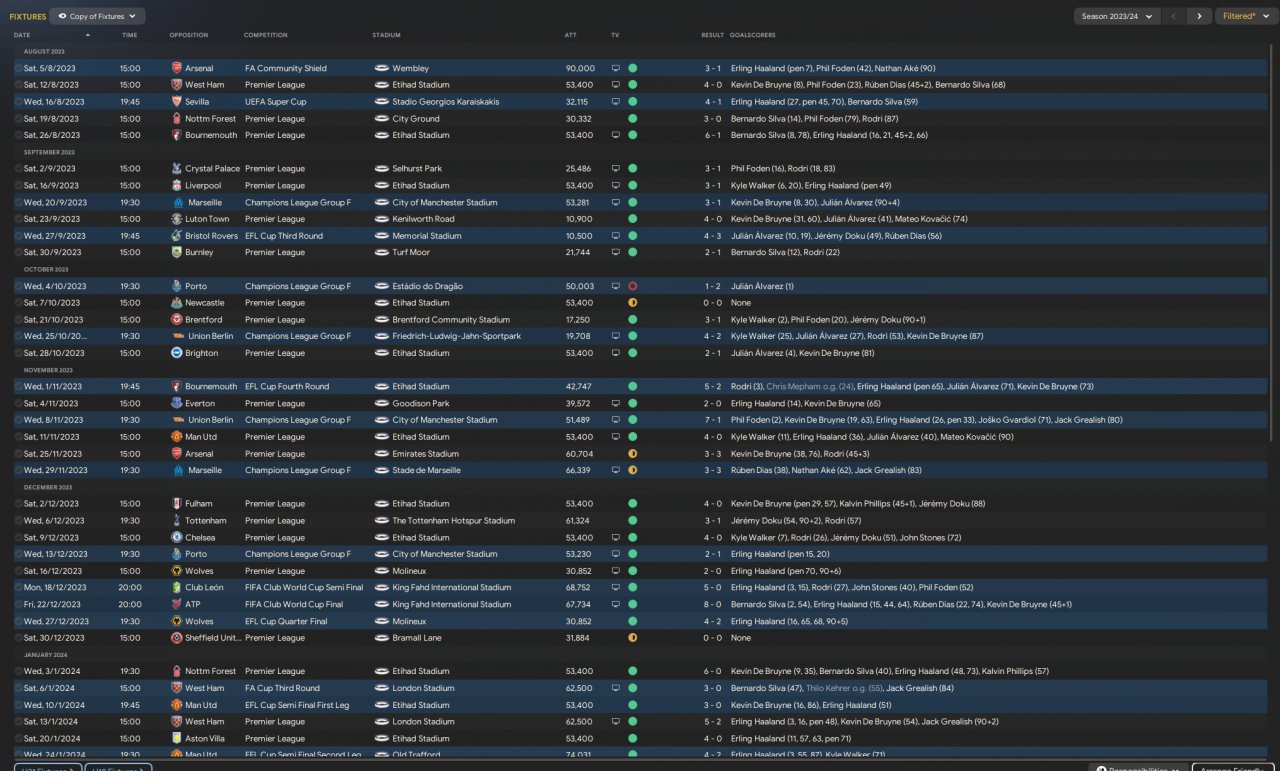Screen dimensions: 1280x771
Task: Expand the Filtered options dropdown
Action: click(1243, 16)
